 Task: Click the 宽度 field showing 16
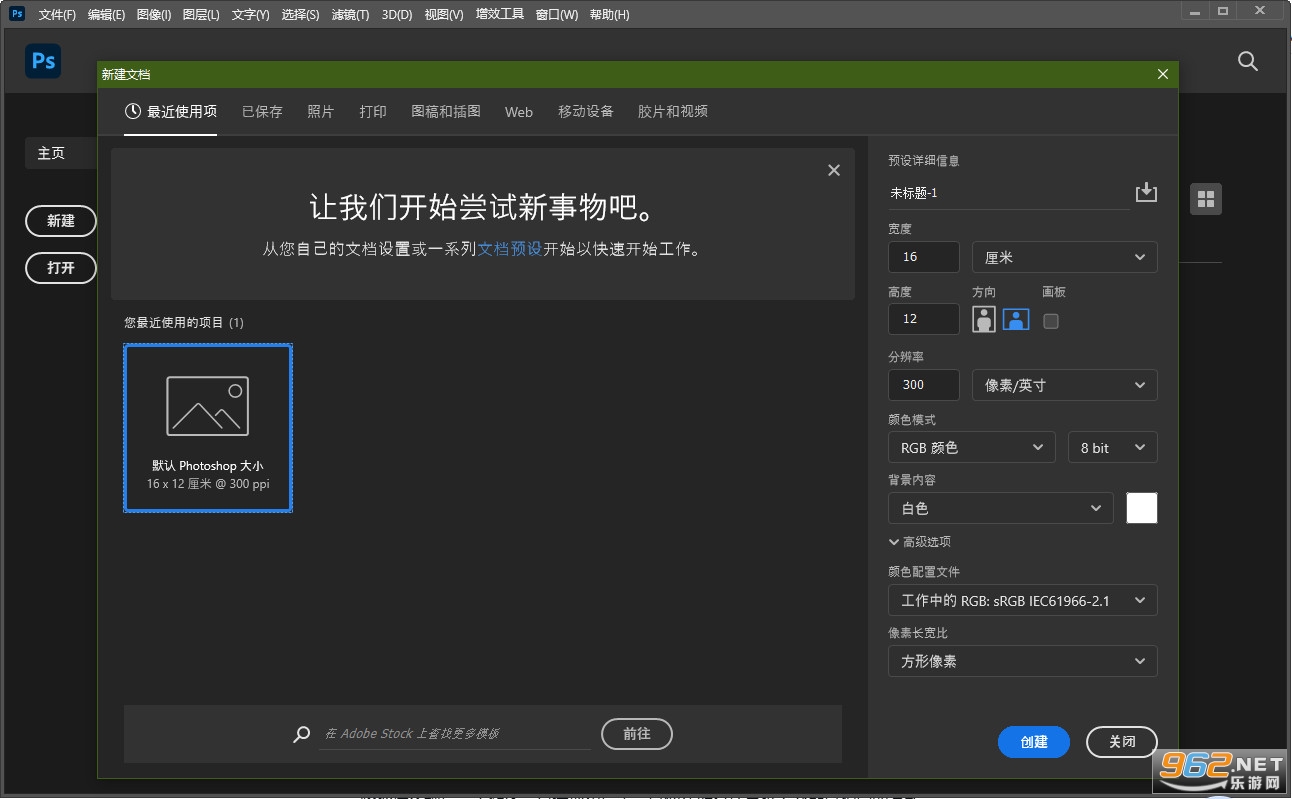click(924, 257)
